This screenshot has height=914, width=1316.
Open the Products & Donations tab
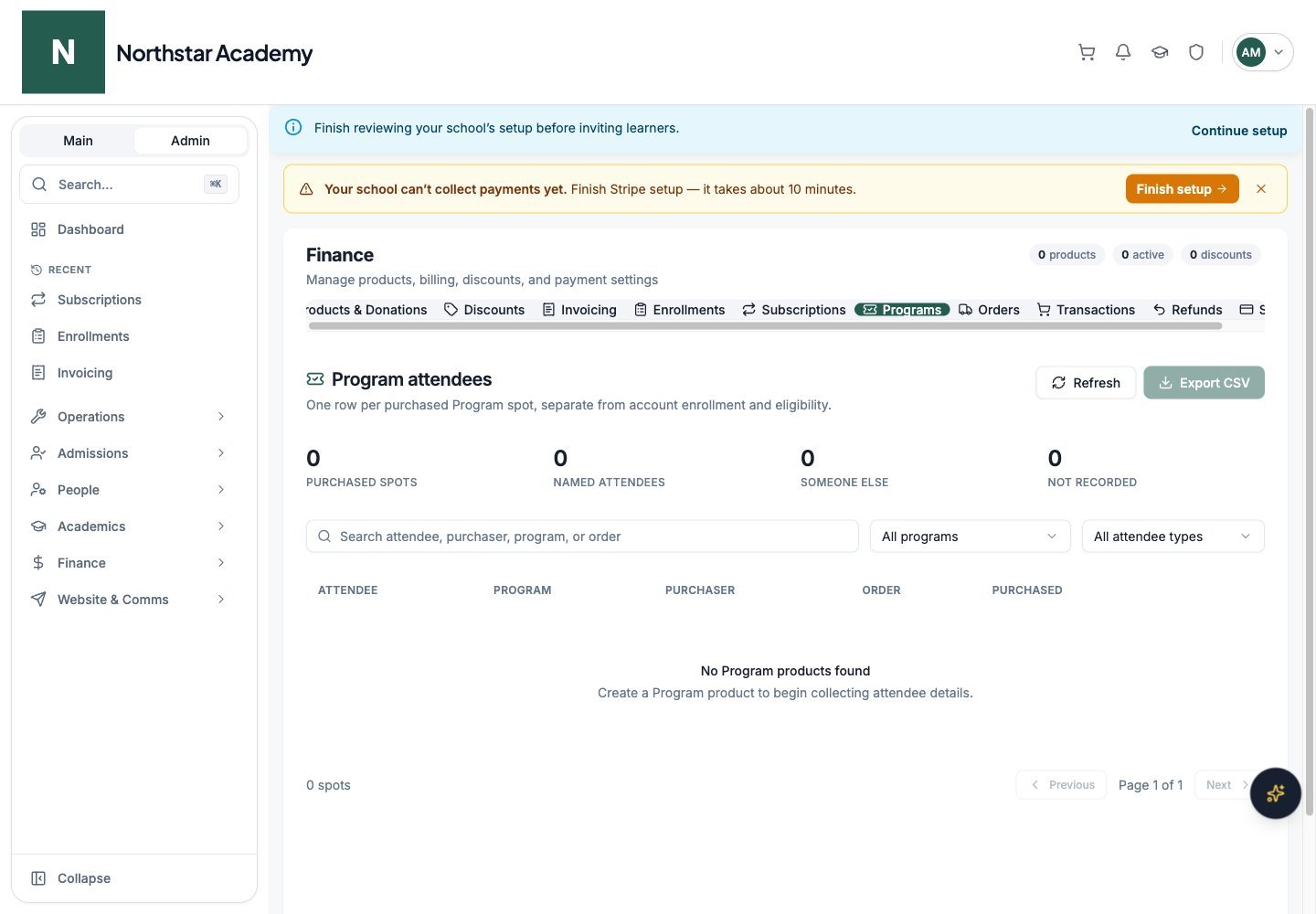point(366,310)
